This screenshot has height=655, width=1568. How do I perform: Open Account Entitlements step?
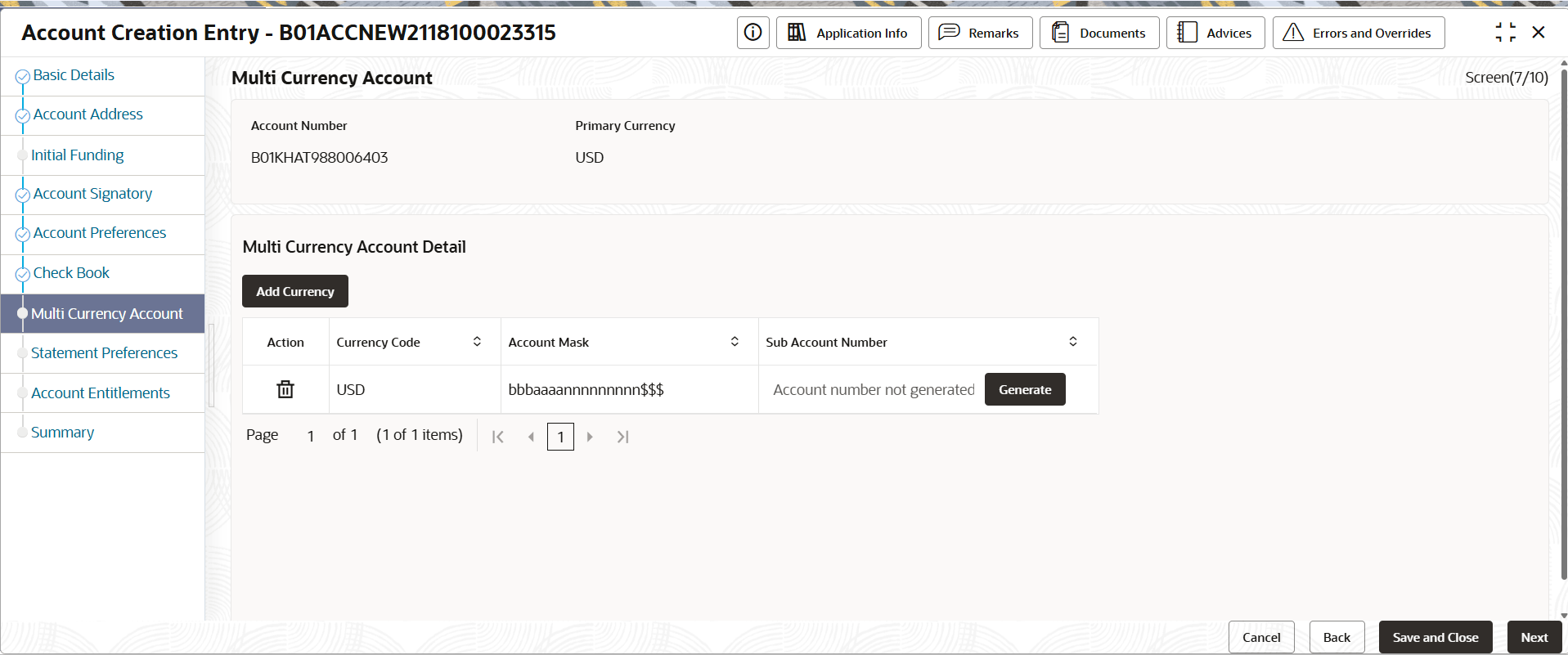pos(101,393)
